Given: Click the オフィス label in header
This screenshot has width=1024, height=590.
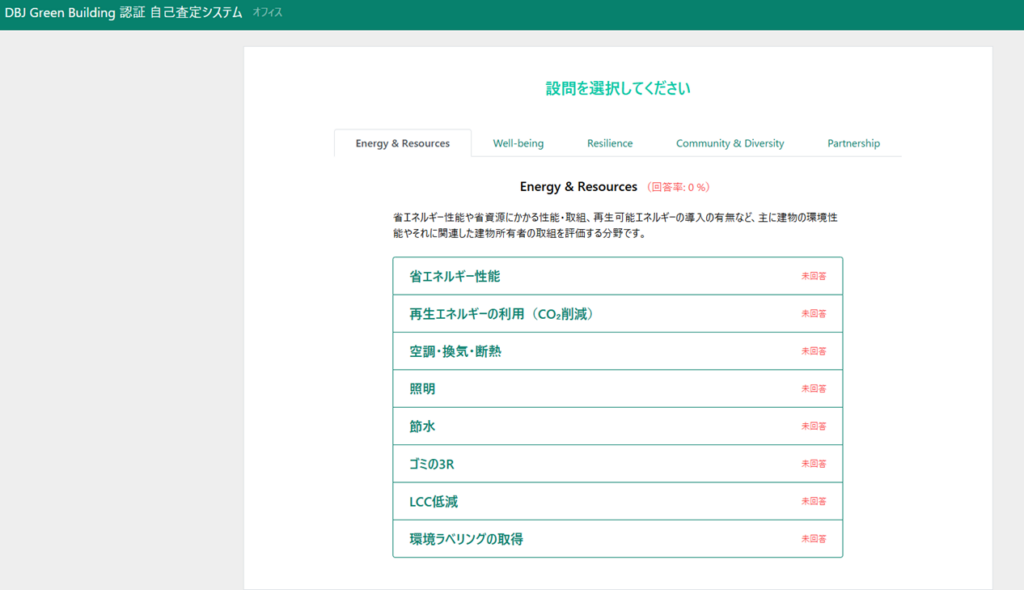Looking at the screenshot, I should coord(267,13).
